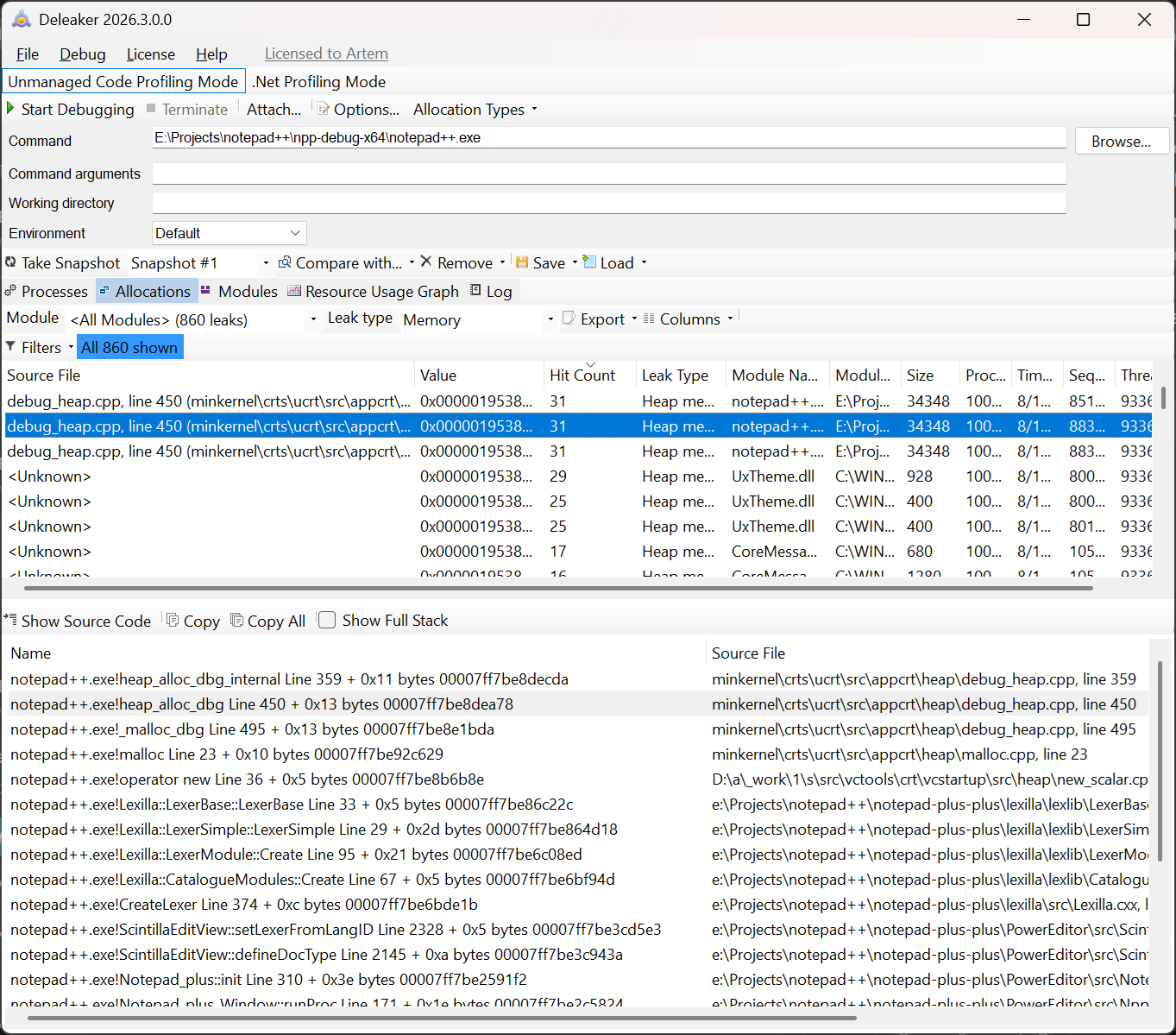The width and height of the screenshot is (1176, 1035).
Task: Click into the Command arguments field
Action: pyautogui.click(x=609, y=174)
